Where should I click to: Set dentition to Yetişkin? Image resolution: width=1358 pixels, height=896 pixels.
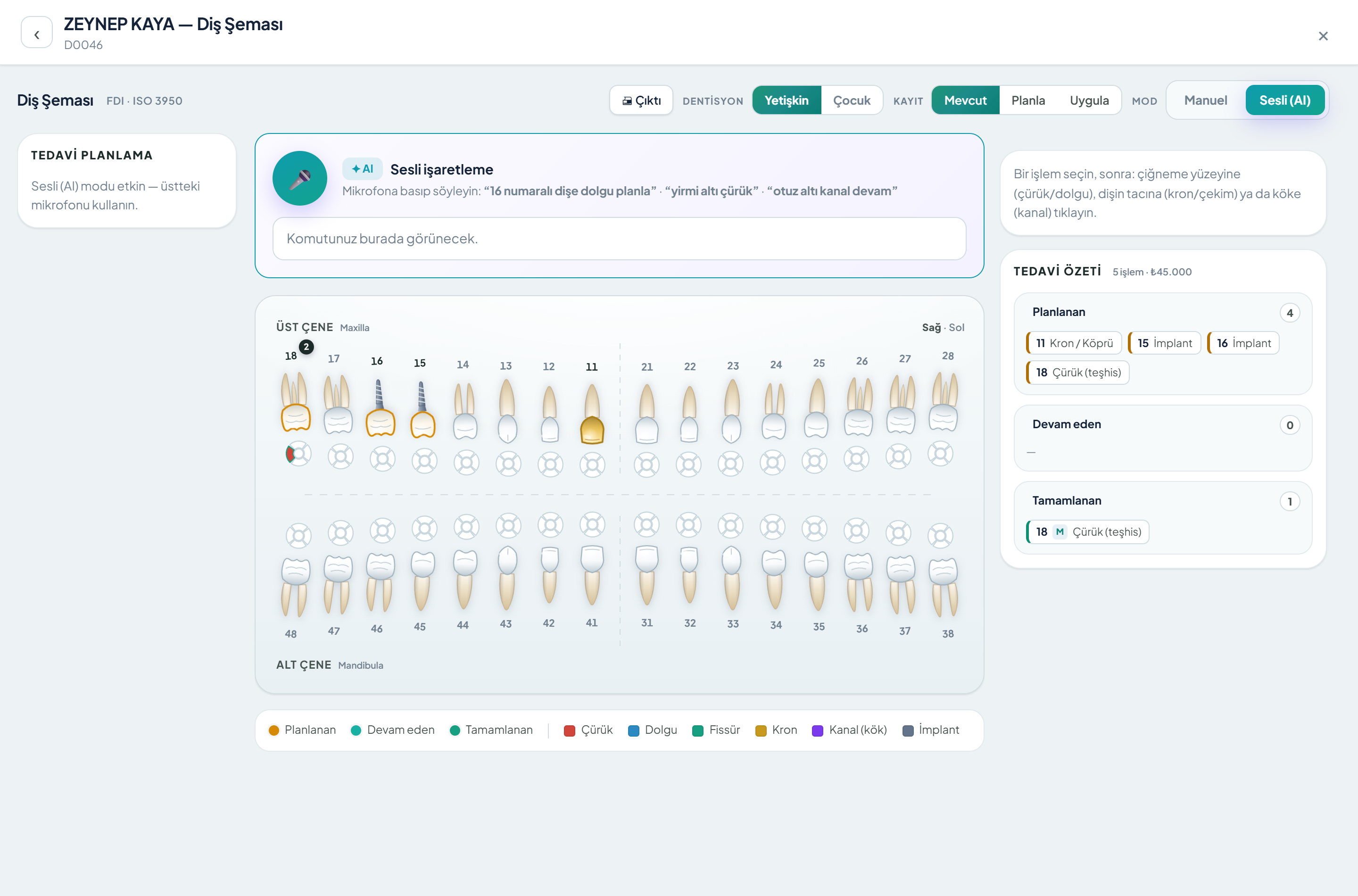[x=787, y=100]
